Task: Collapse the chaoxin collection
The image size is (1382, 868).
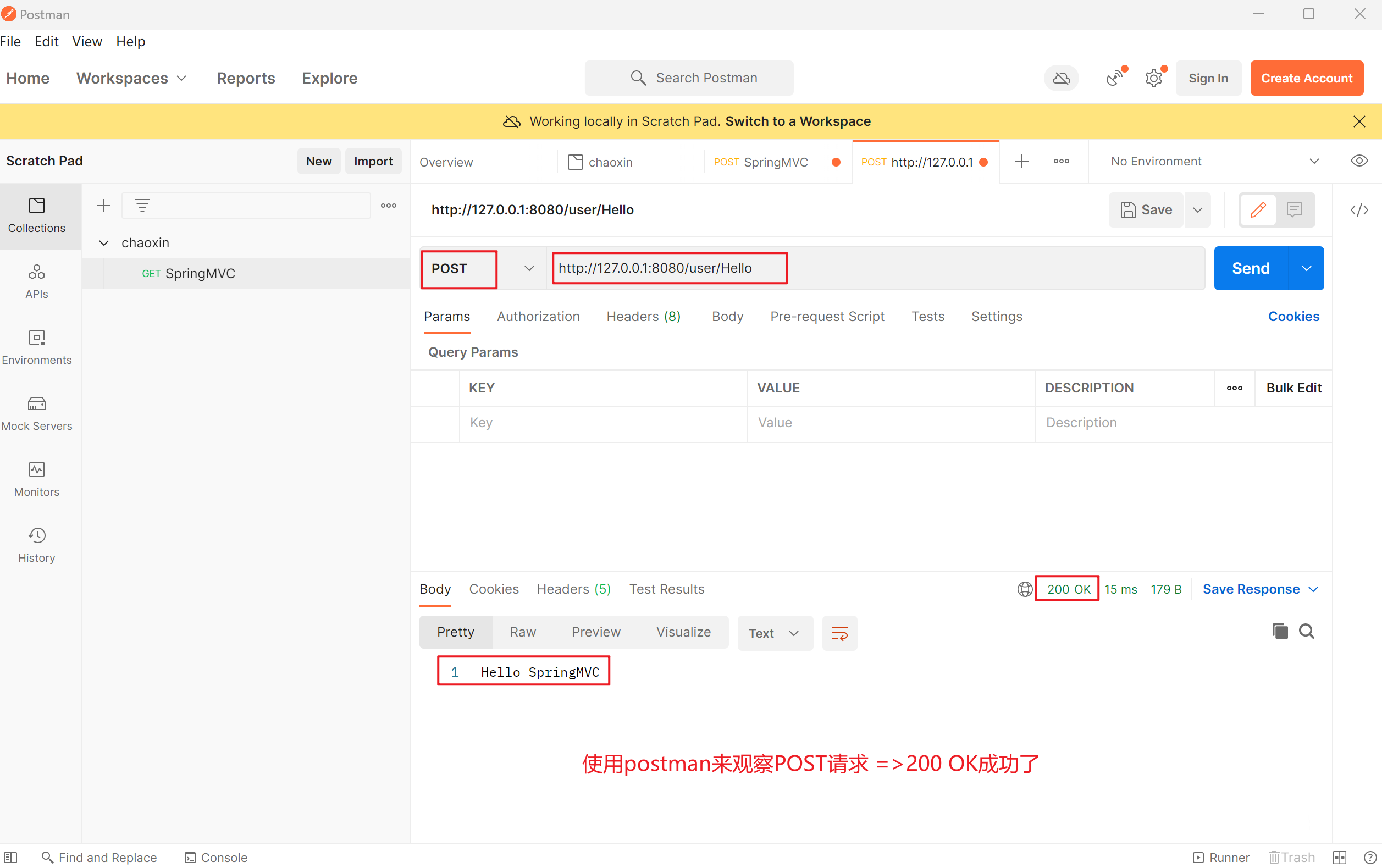Action: coord(104,243)
